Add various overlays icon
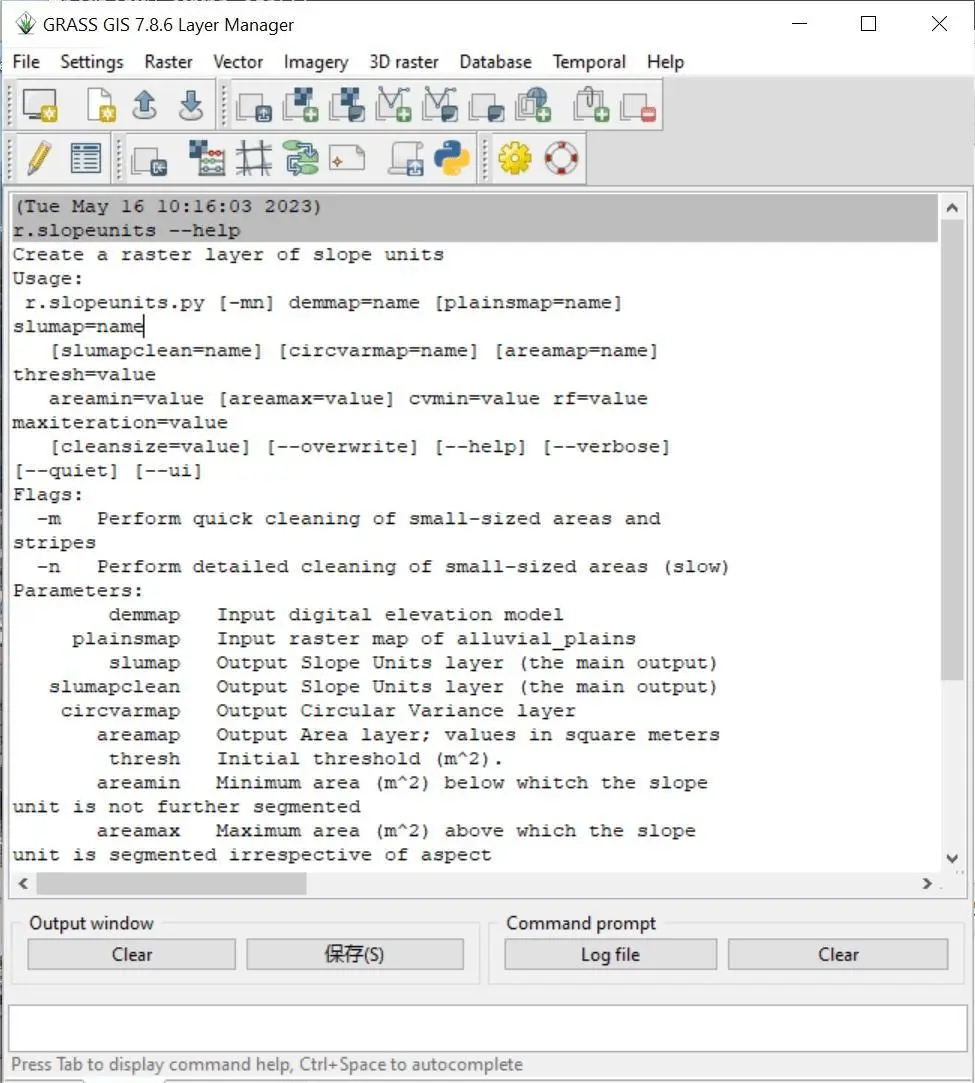Viewport: 975px width, 1083px height. 487,107
